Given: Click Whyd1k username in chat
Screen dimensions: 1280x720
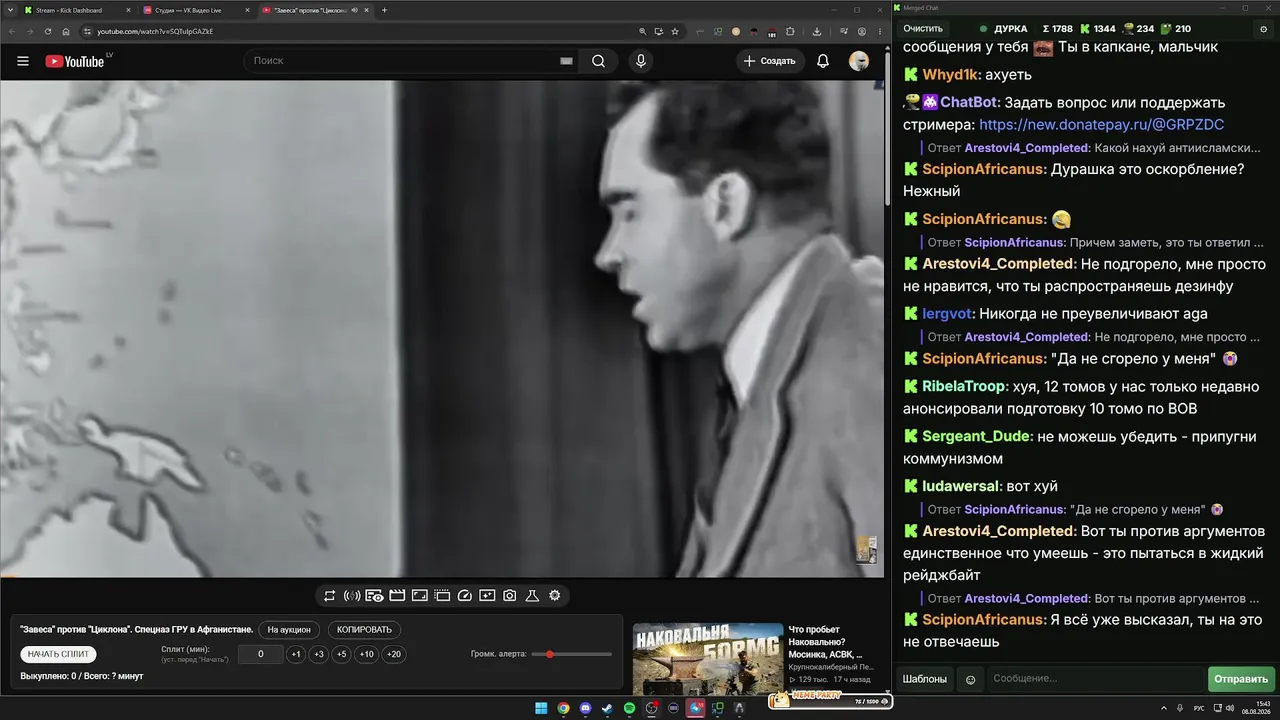Looking at the screenshot, I should tap(949, 75).
